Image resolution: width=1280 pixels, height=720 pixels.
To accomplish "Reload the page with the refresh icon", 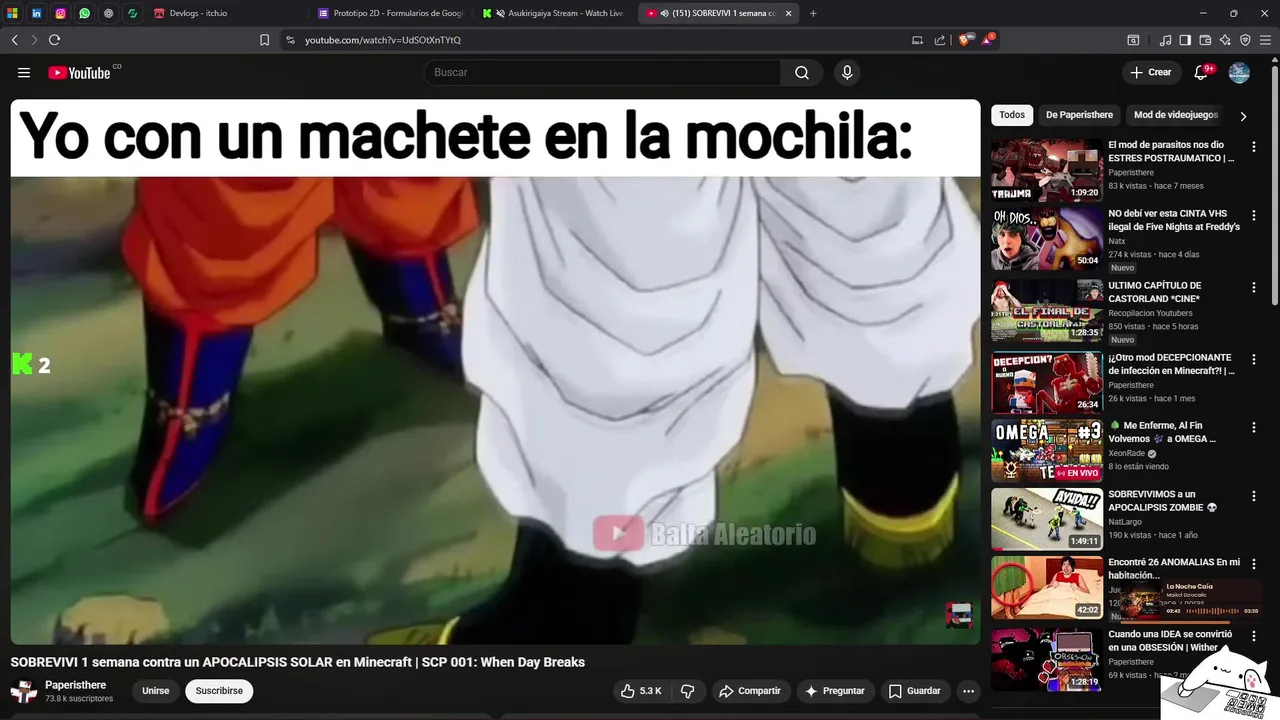I will click(54, 40).
